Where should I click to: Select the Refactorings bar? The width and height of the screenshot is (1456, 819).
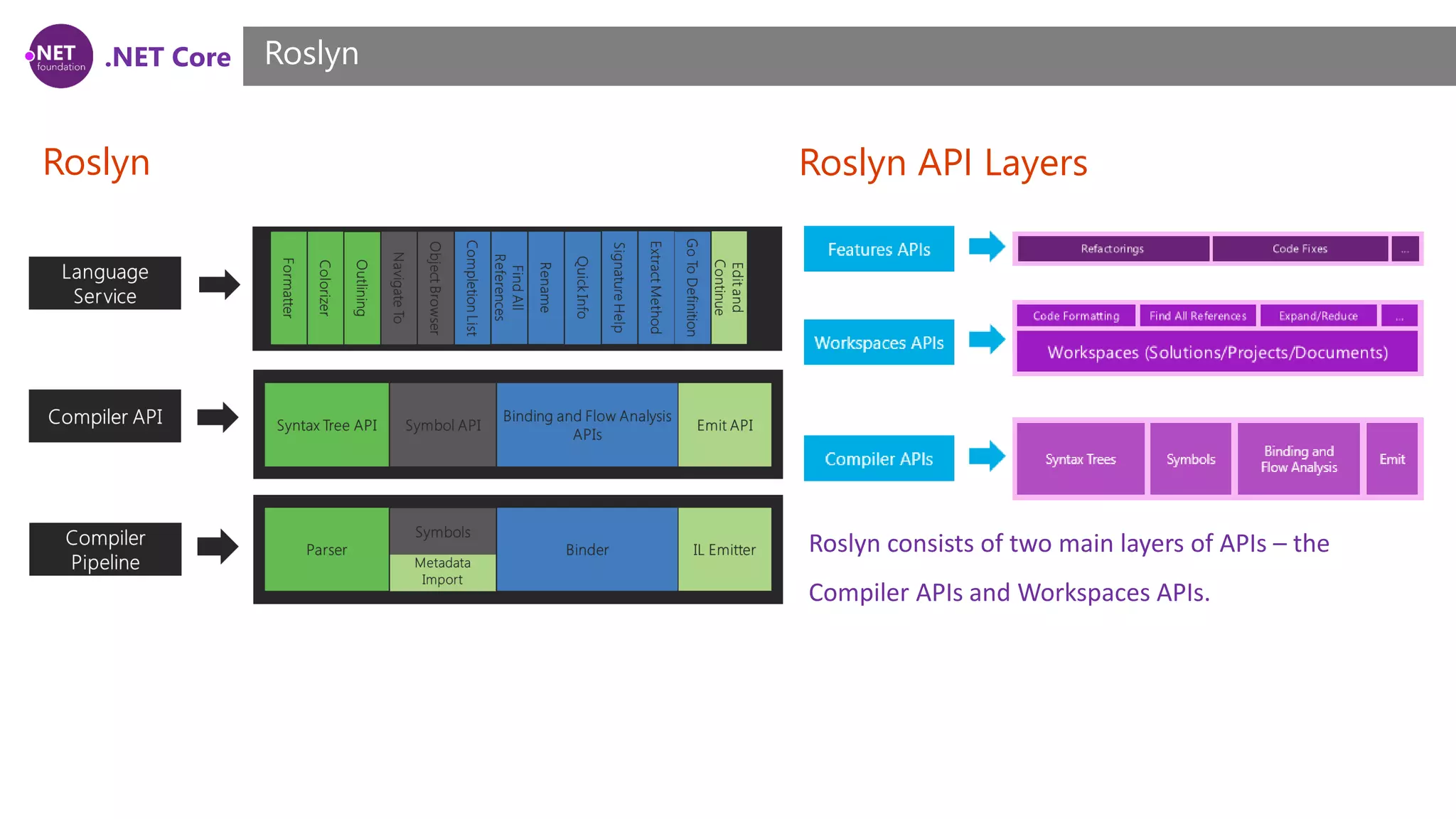(1113, 249)
